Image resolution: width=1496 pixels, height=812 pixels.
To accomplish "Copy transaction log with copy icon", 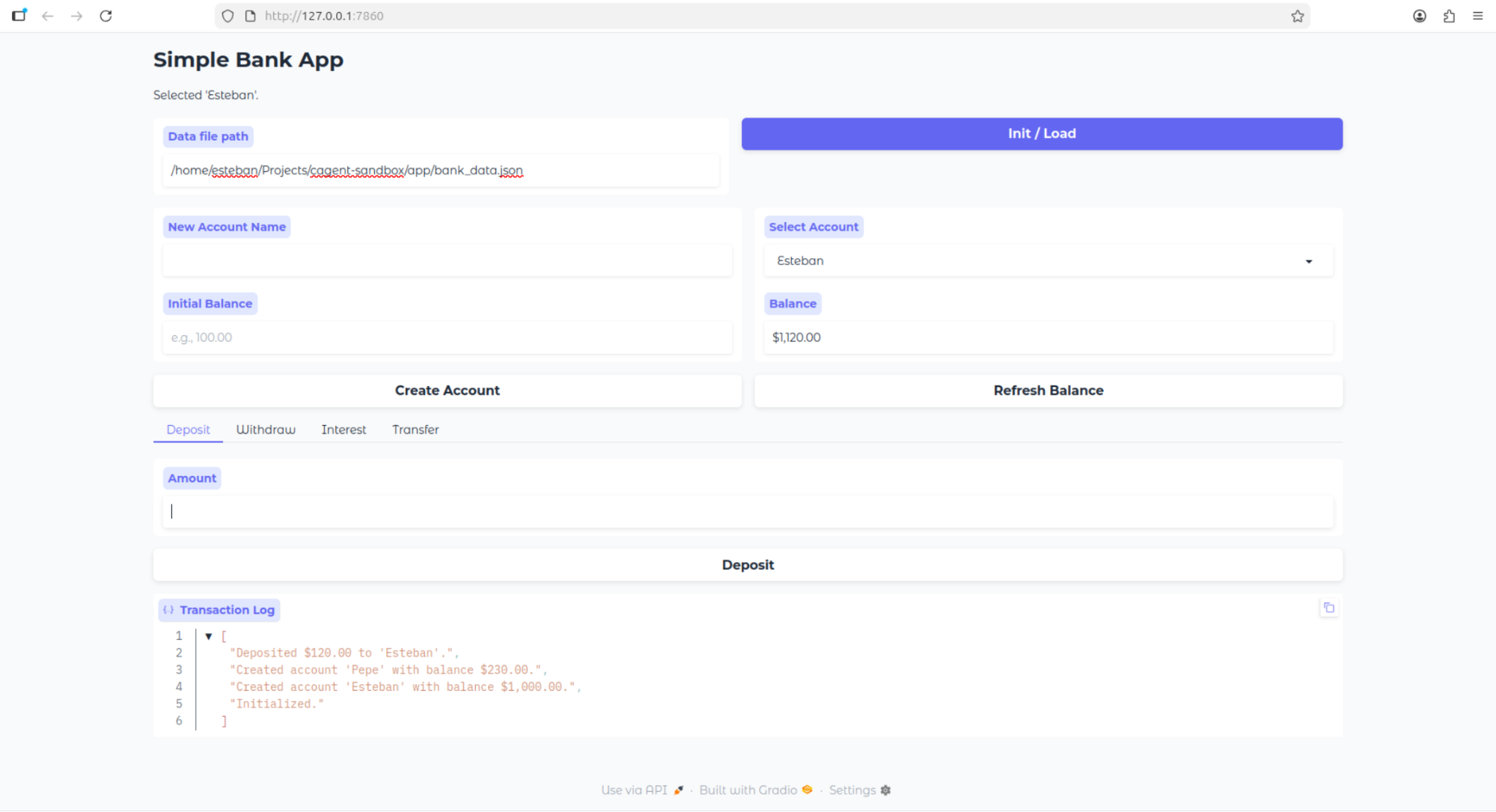I will 1328,608.
